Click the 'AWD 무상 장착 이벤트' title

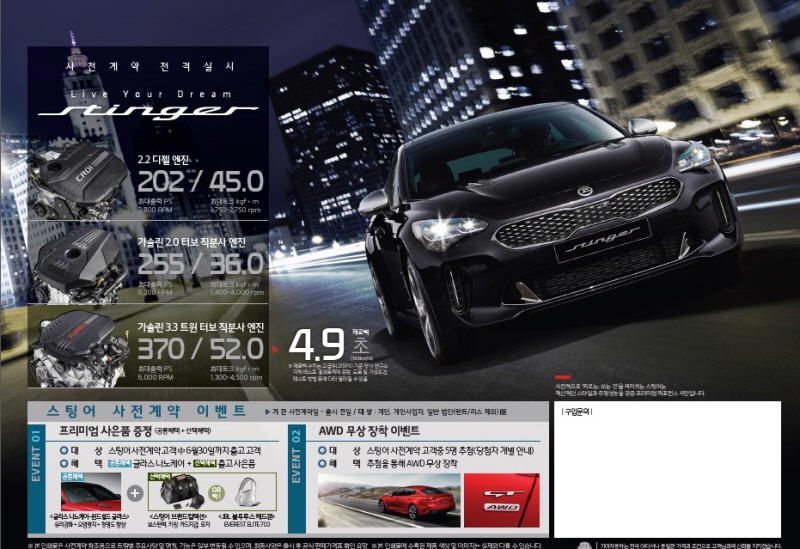(369, 431)
